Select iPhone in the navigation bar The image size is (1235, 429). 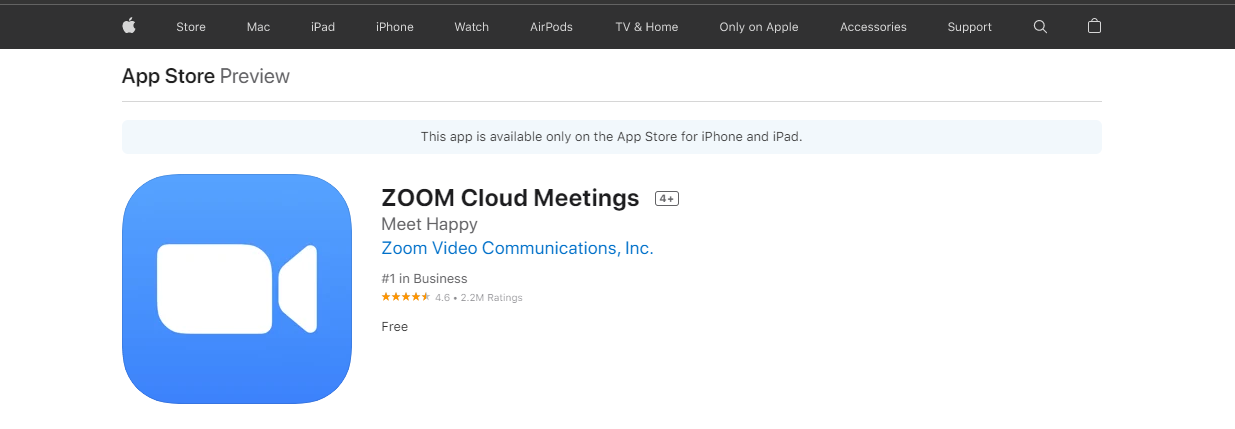pyautogui.click(x=395, y=27)
